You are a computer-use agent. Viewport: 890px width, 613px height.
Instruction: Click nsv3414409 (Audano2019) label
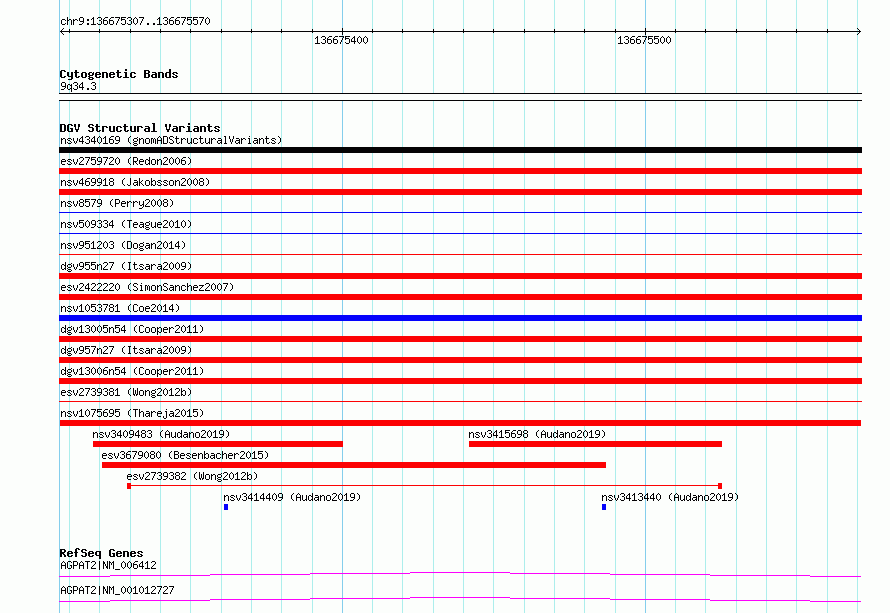(292, 497)
